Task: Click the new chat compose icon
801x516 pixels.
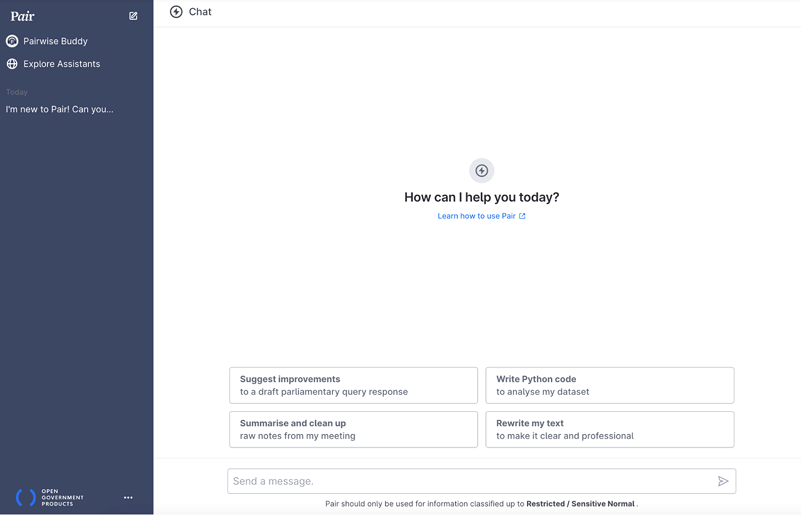Action: (133, 16)
